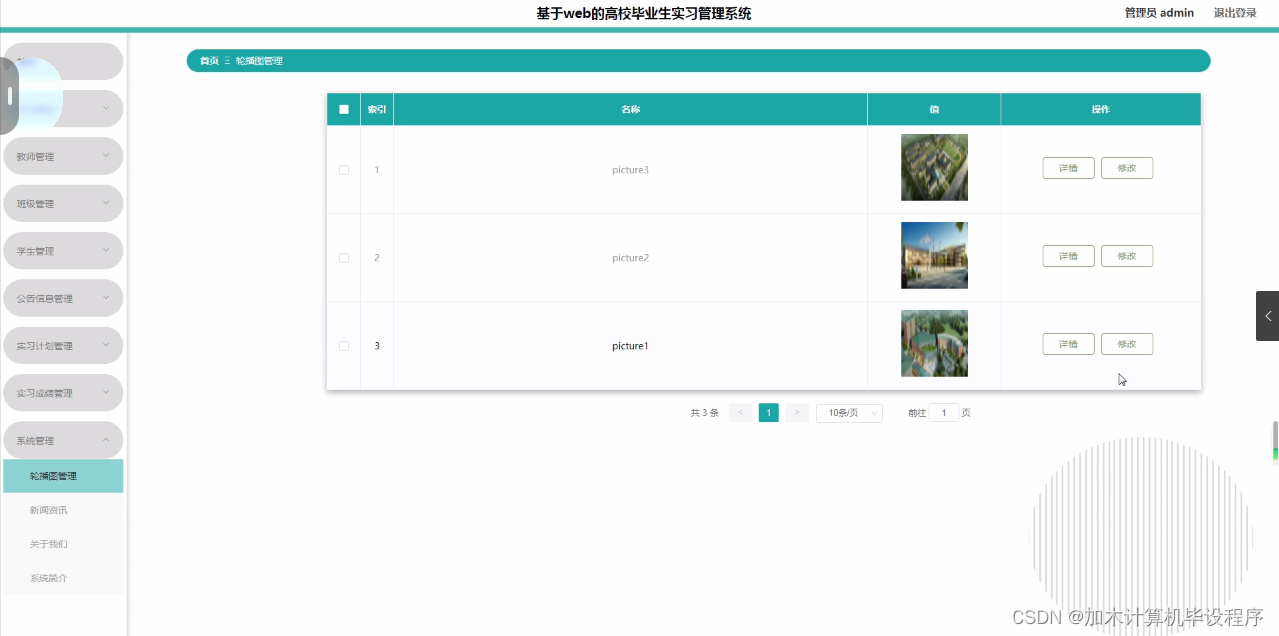
Task: Click 退出登录 to log out
Action: pos(1236,12)
